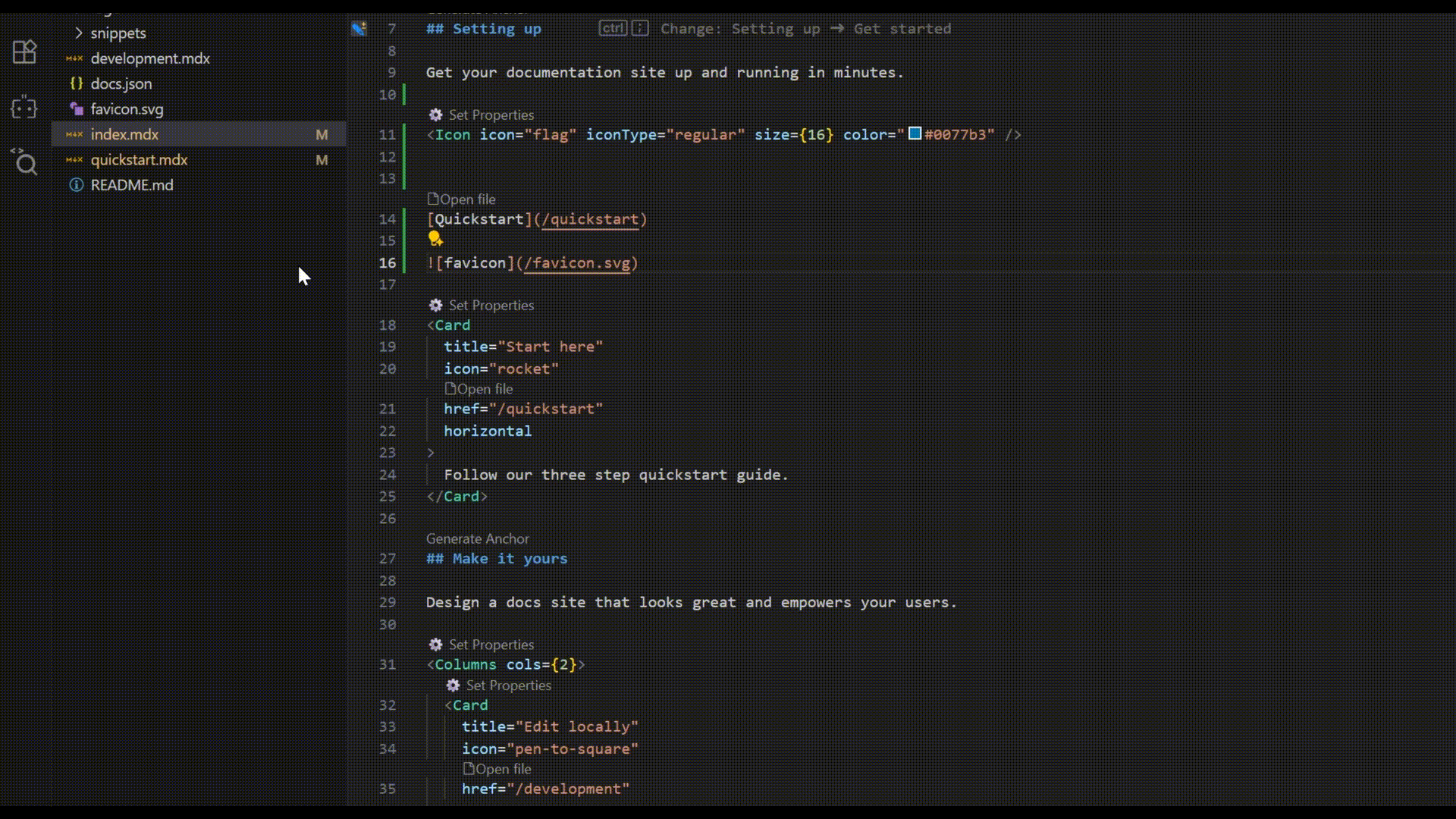Click the braces icon beside docs.json
The height and width of the screenshot is (819, 1456).
click(x=76, y=83)
